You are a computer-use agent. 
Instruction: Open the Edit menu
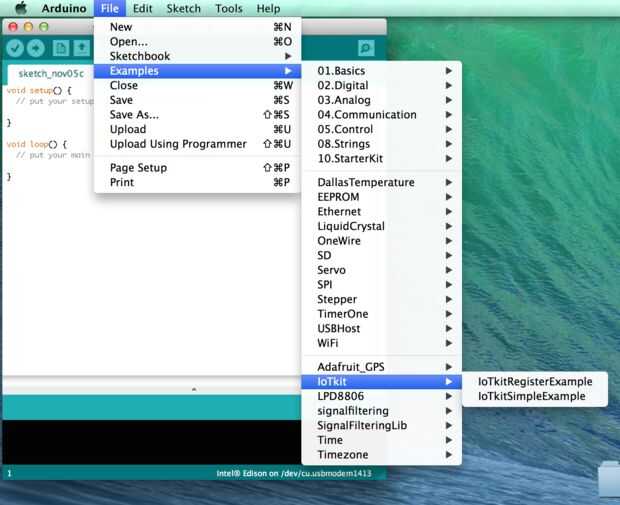(142, 8)
